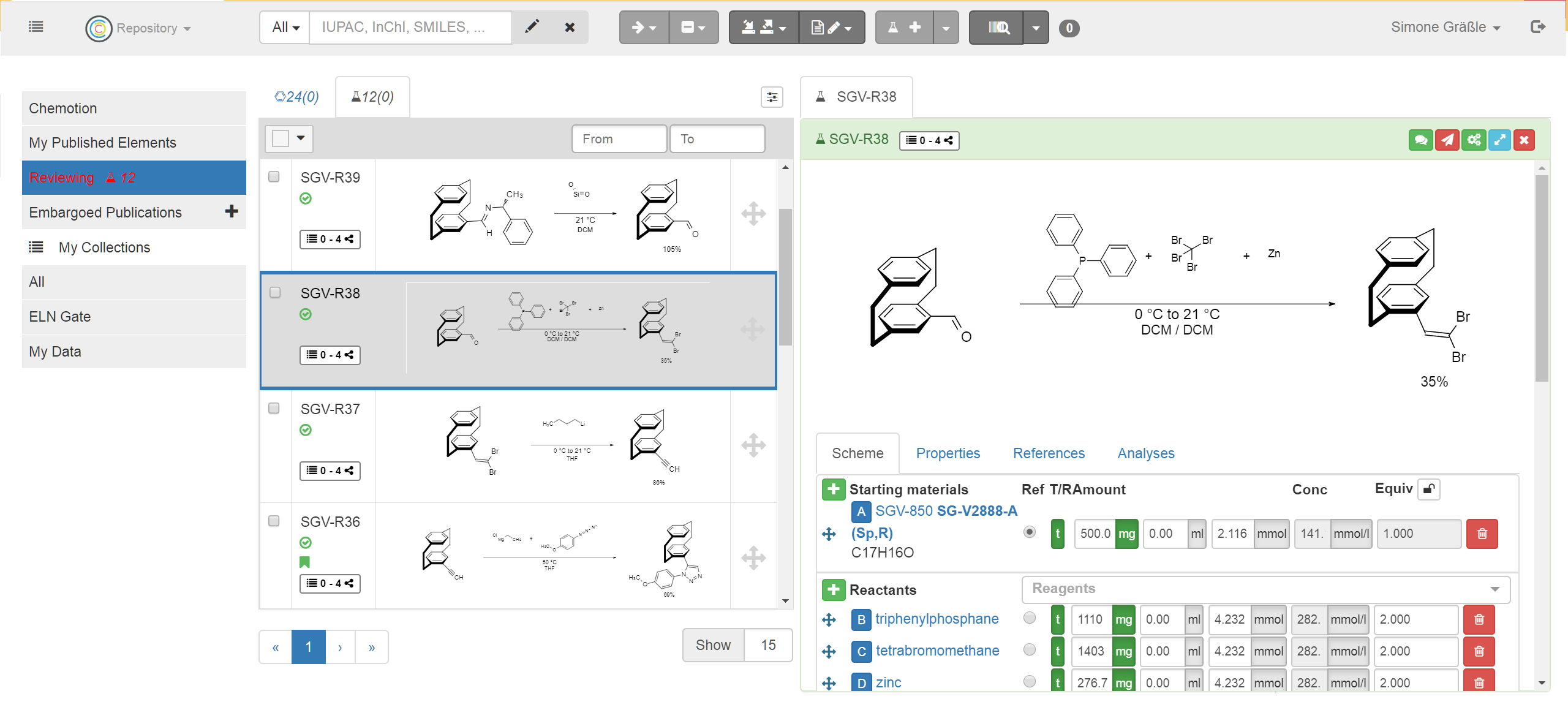Screen dimensions: 1568x718
Task: Select reference radio for tetrabromomethane
Action: (1030, 649)
